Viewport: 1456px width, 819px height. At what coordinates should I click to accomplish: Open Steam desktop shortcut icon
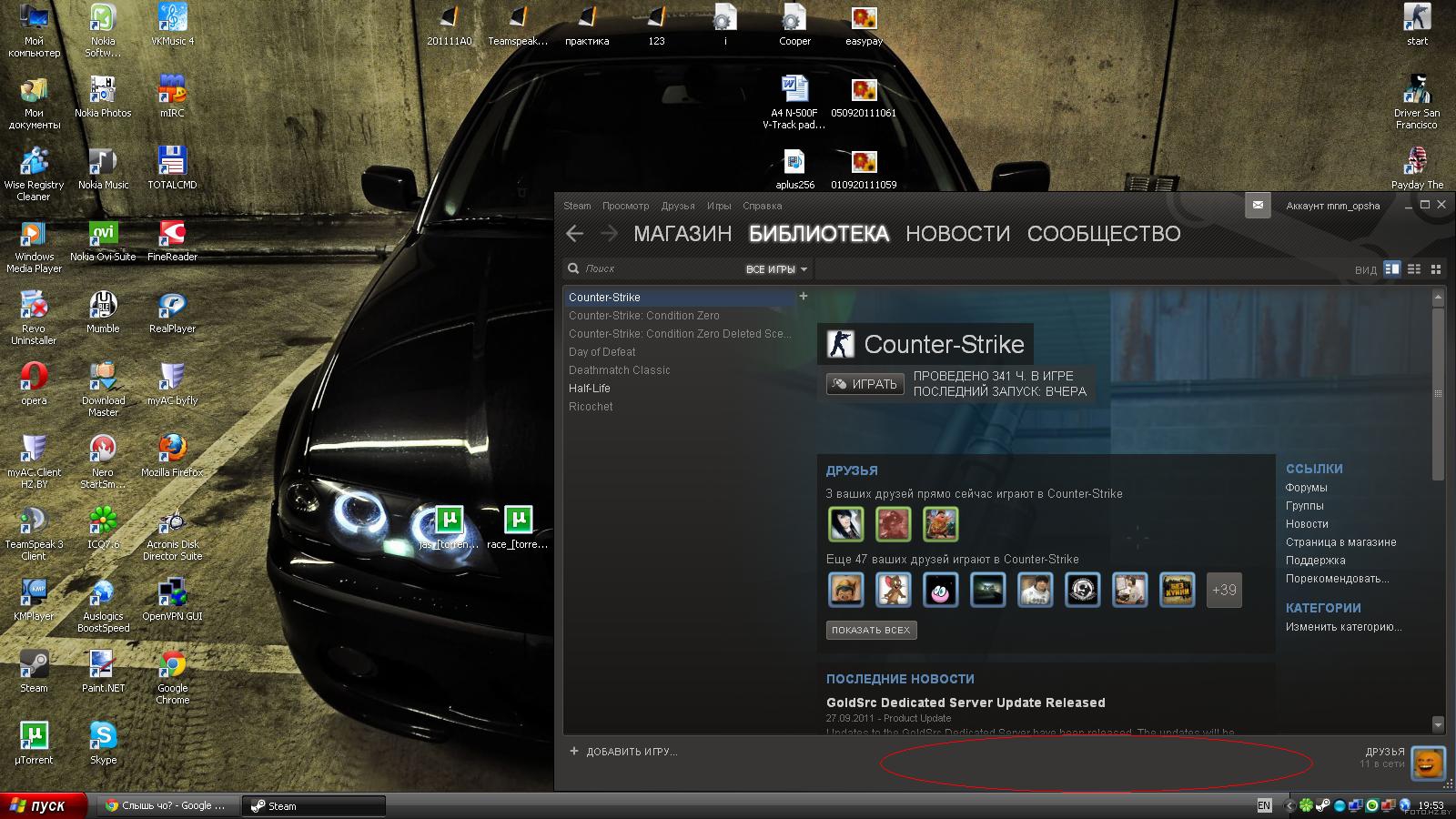tap(34, 672)
